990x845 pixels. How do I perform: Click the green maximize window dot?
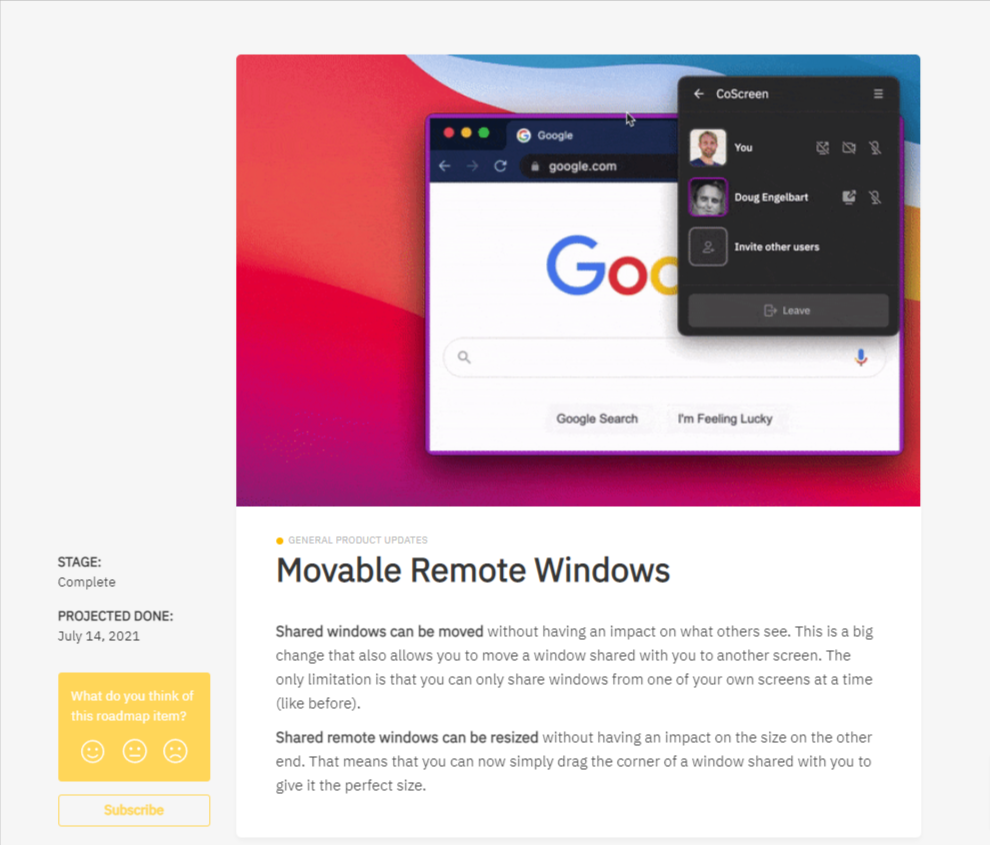[484, 133]
